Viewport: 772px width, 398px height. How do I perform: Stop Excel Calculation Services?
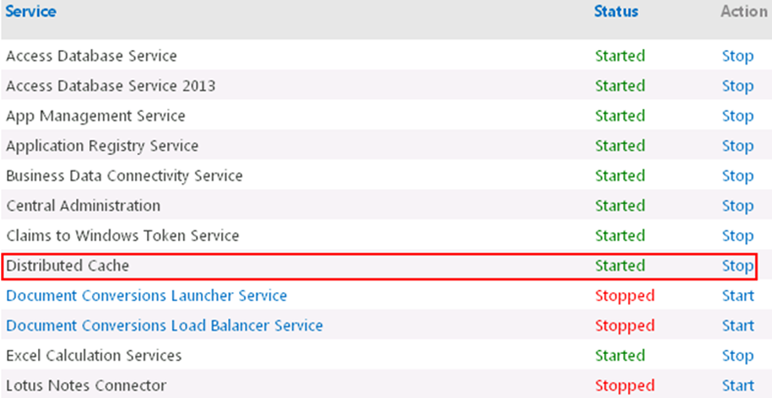(x=738, y=356)
